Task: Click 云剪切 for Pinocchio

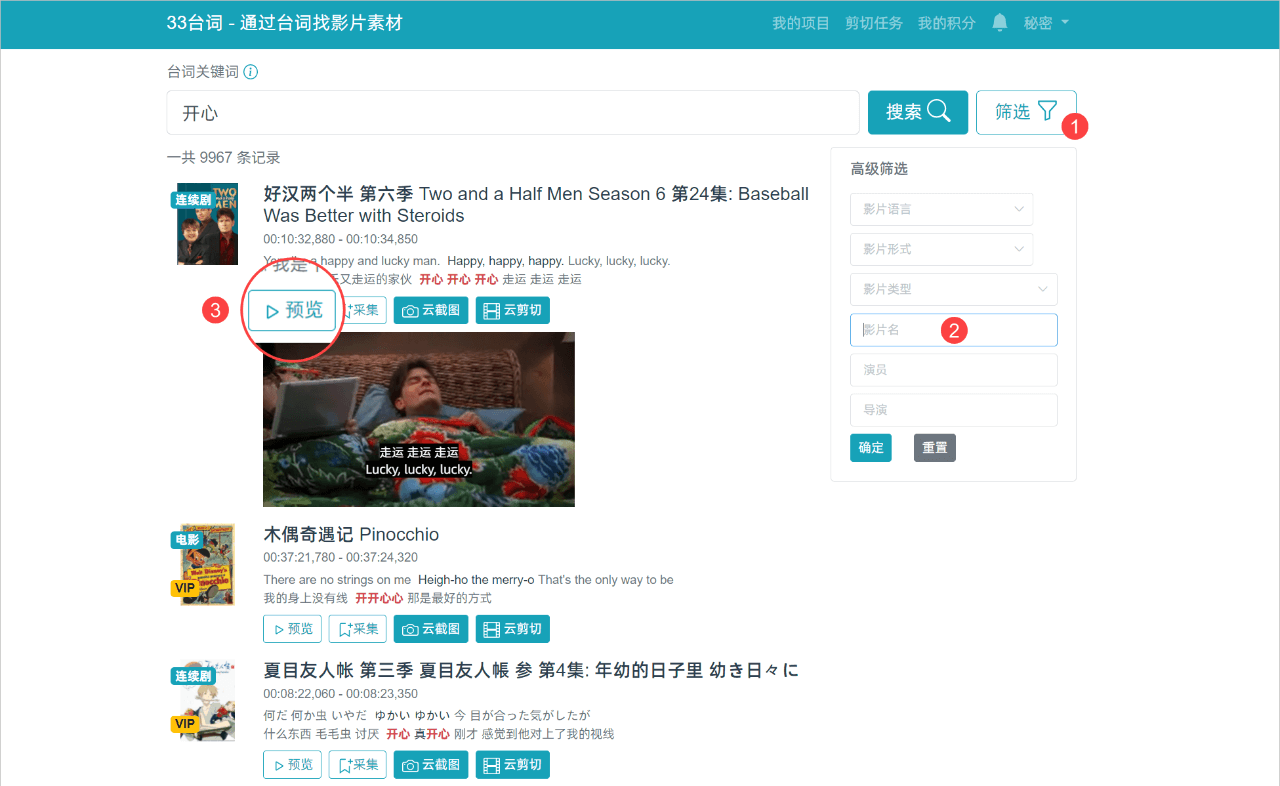Action: coord(513,629)
